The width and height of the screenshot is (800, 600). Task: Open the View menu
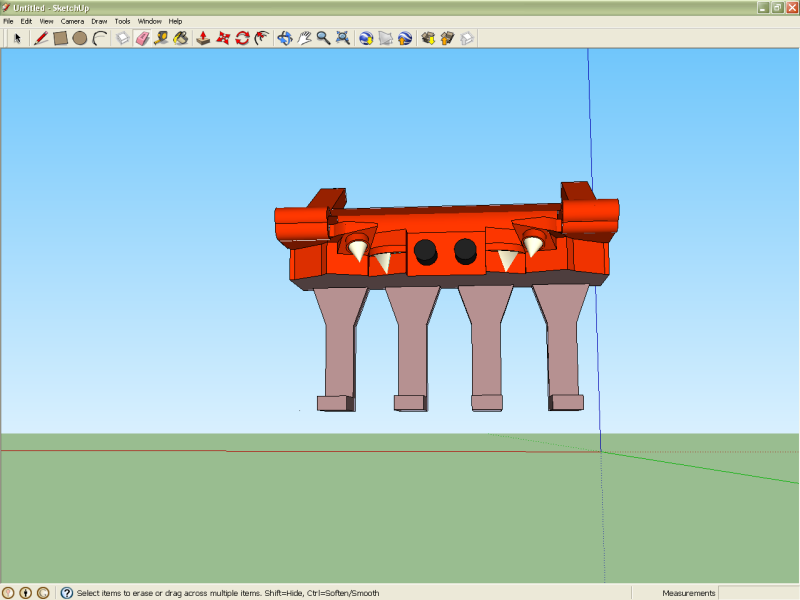click(x=46, y=21)
